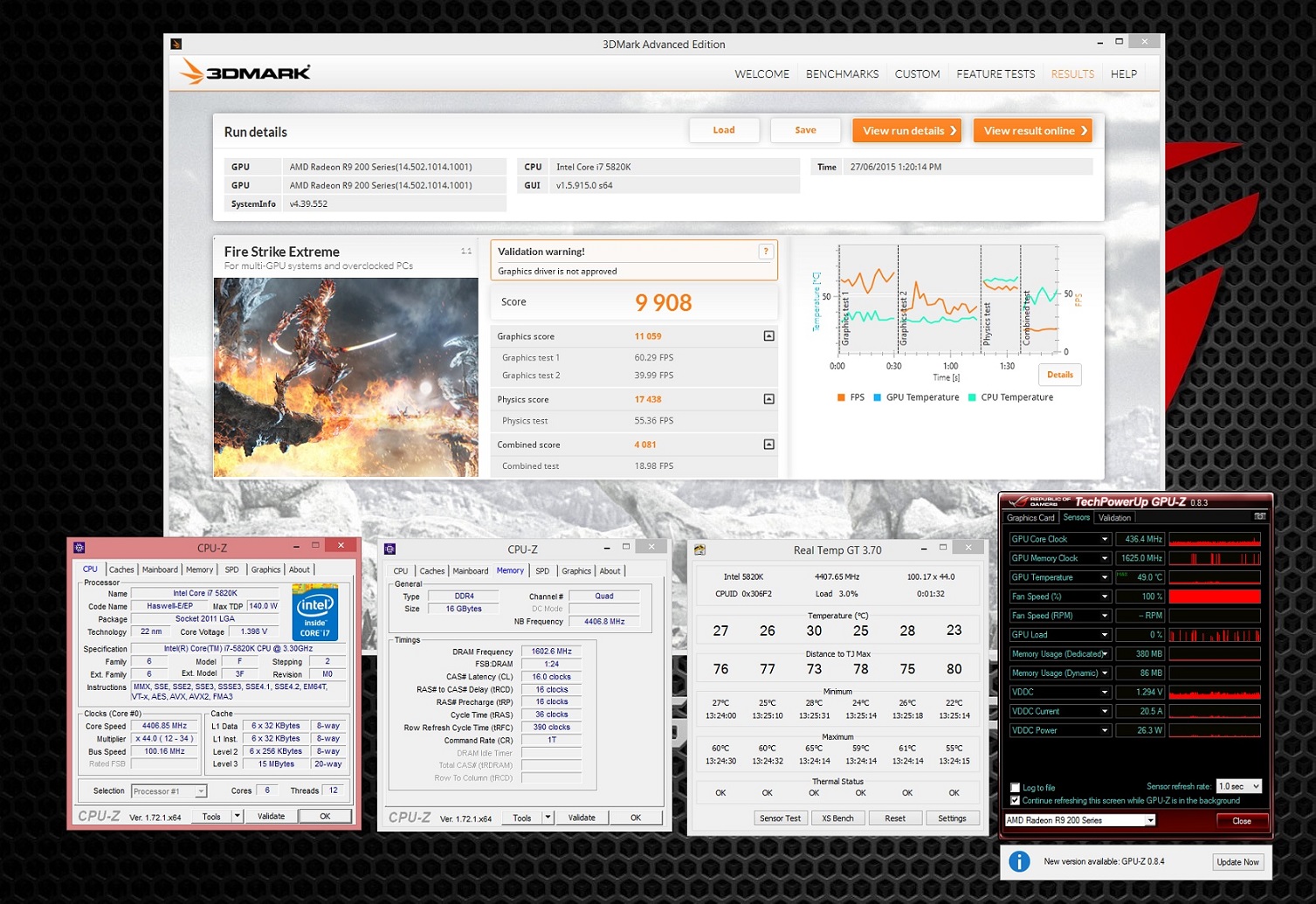
Task: Open Tools dropdown arrow in CPU-Z CPU window
Action: tap(237, 817)
